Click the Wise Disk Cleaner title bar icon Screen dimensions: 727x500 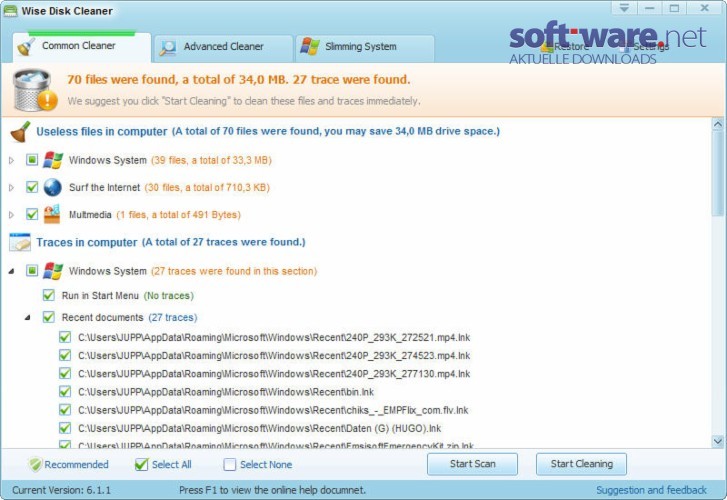coord(10,11)
